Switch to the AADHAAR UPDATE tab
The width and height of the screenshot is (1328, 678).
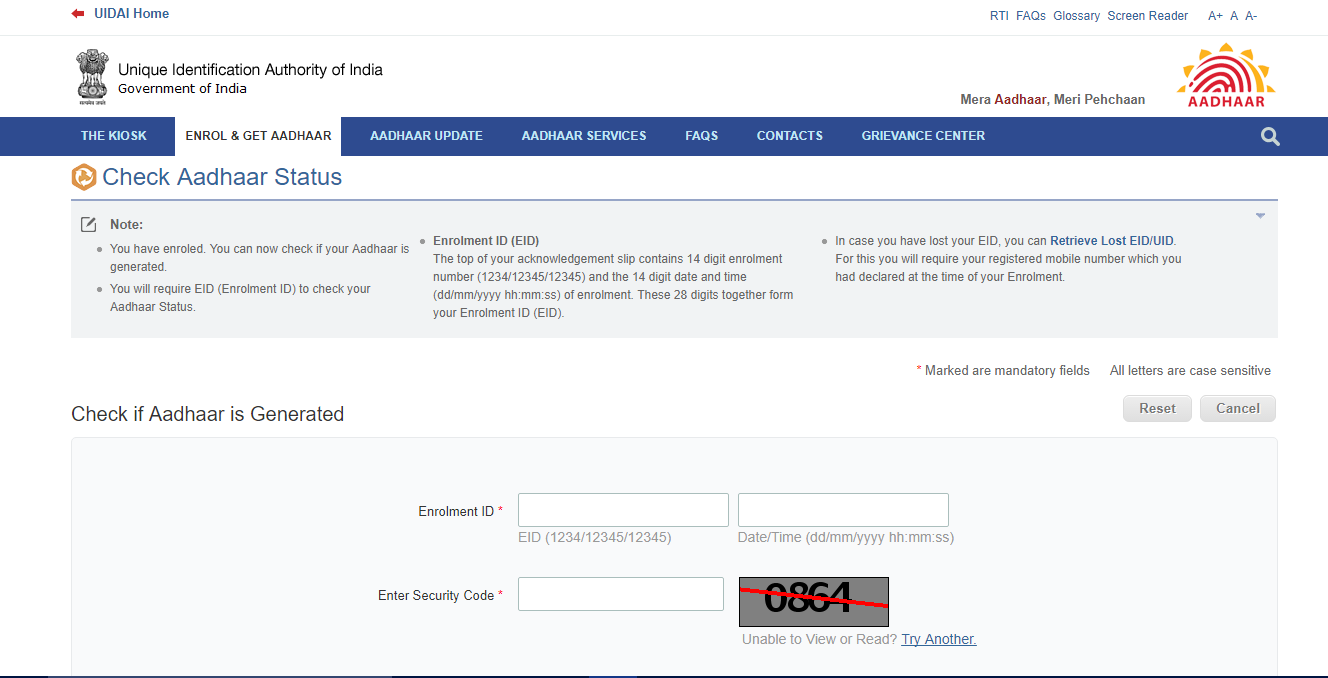[426, 136]
